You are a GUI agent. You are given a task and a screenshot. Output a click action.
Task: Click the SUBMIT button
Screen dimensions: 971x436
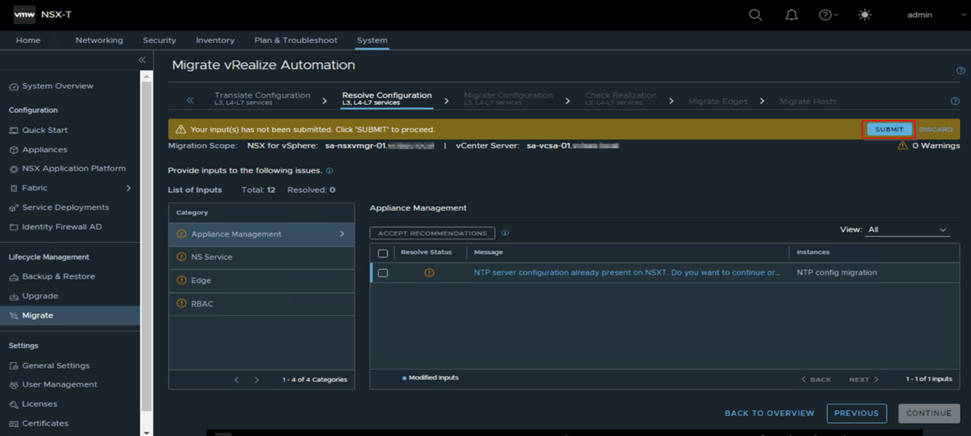click(x=888, y=130)
